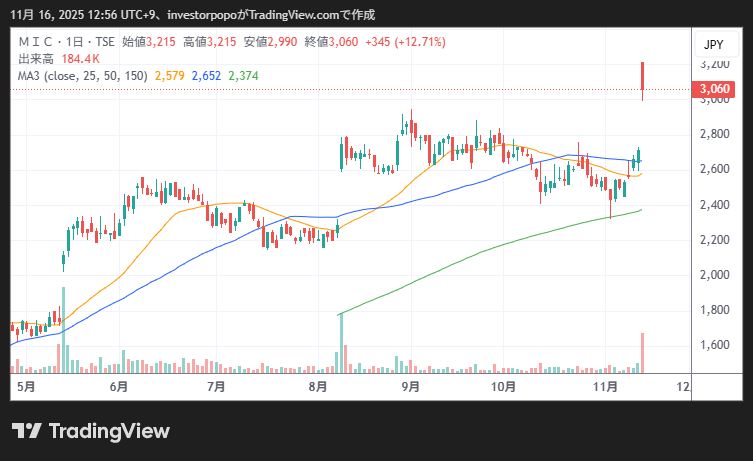Screen dimensions: 753x461
Task: Open the TradingView wordmark link
Action: coord(109,431)
